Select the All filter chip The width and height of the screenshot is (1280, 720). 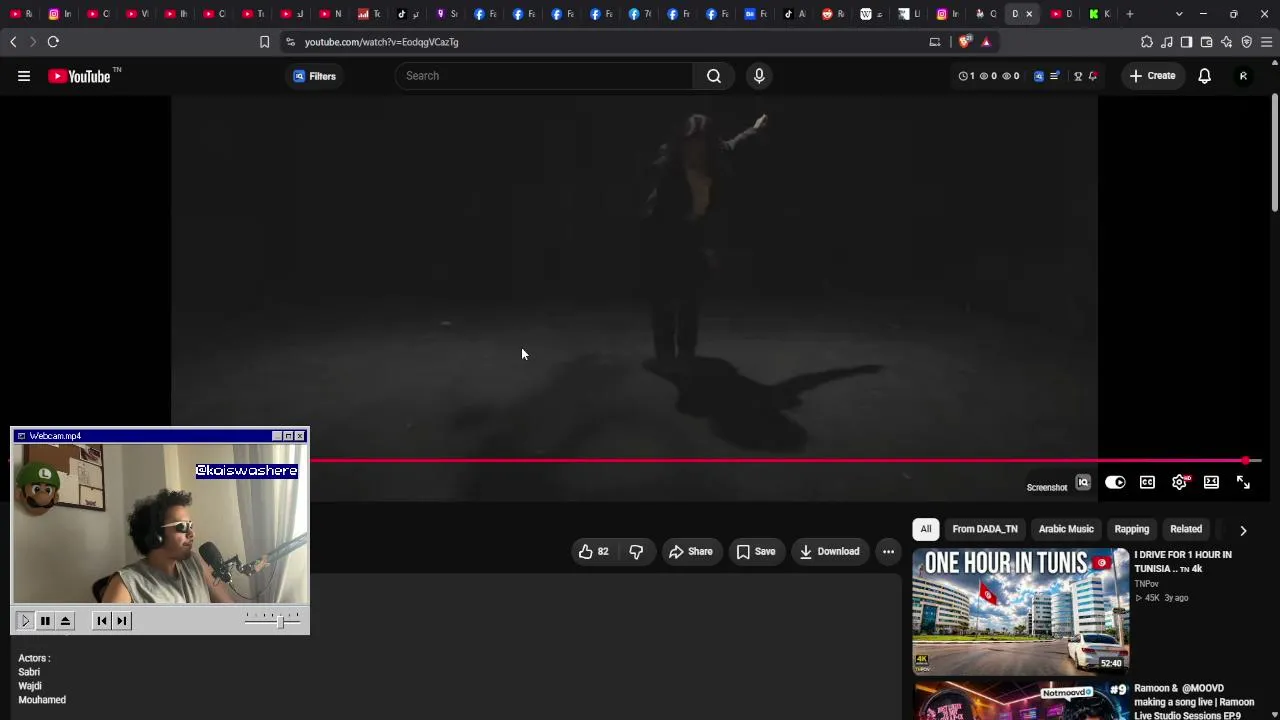(926, 529)
